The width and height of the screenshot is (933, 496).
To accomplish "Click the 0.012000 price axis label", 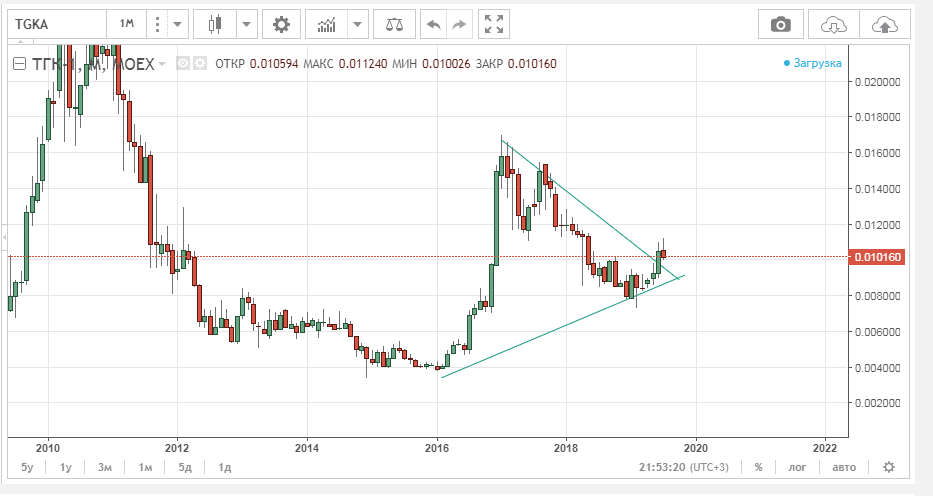I will click(x=878, y=225).
